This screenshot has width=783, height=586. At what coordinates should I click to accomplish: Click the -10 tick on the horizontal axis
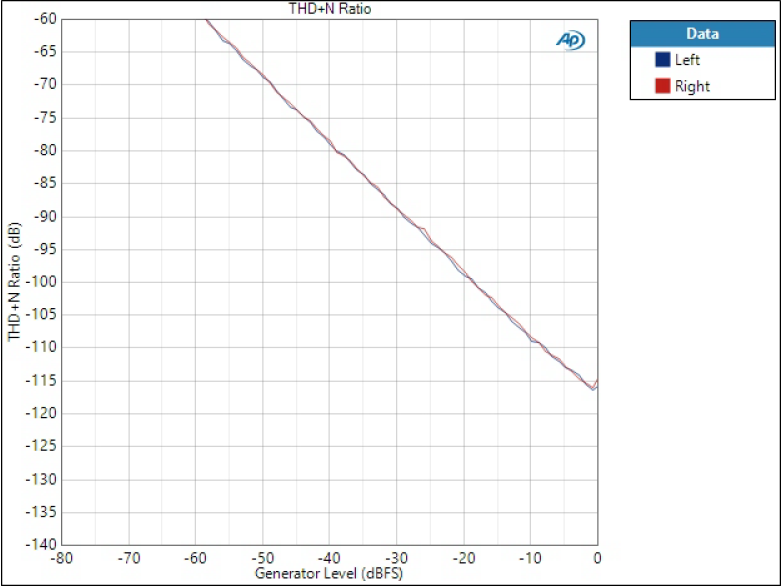click(530, 558)
